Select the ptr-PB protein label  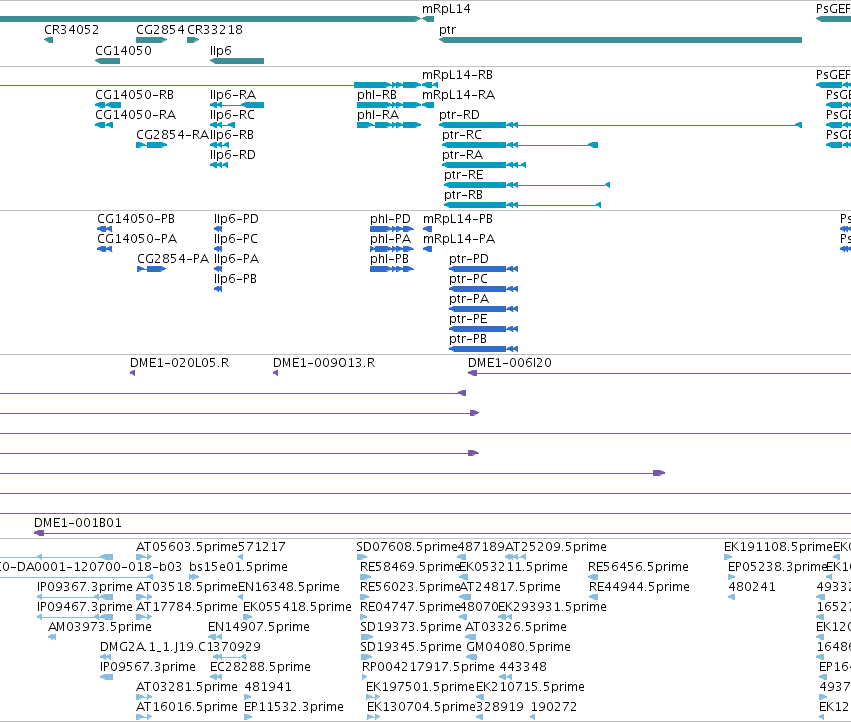[x=468, y=340]
